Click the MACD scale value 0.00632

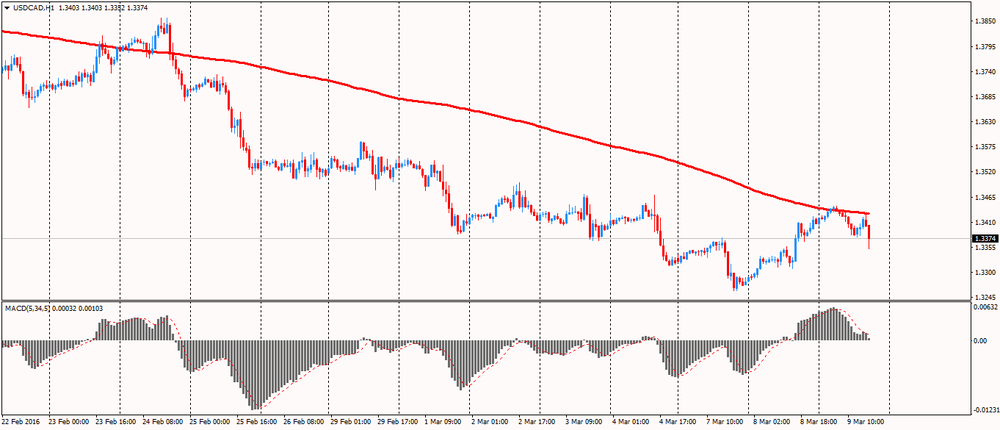click(987, 308)
